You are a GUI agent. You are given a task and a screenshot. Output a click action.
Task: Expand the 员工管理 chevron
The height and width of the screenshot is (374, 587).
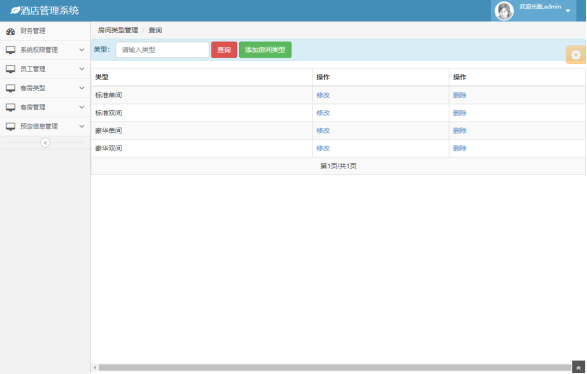tap(82, 69)
